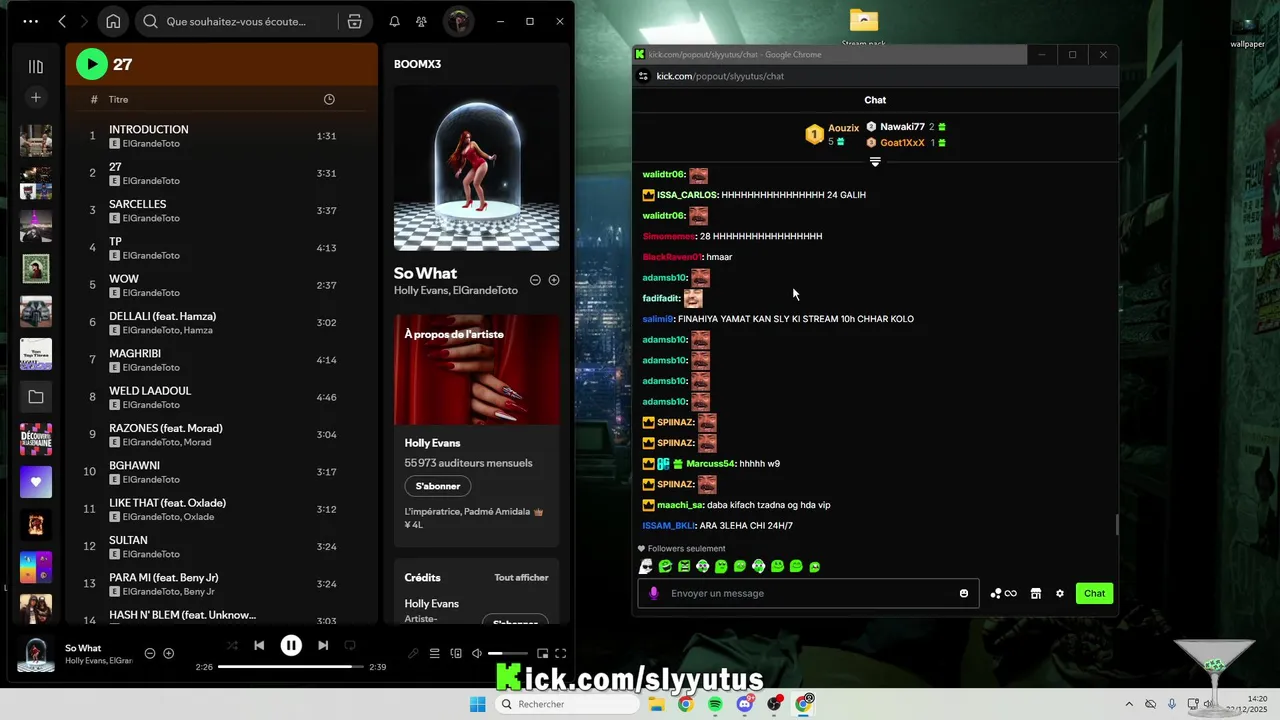Open the Stream pack folder on desktop
Viewport: 1280px width, 720px height.
pyautogui.click(x=864, y=28)
